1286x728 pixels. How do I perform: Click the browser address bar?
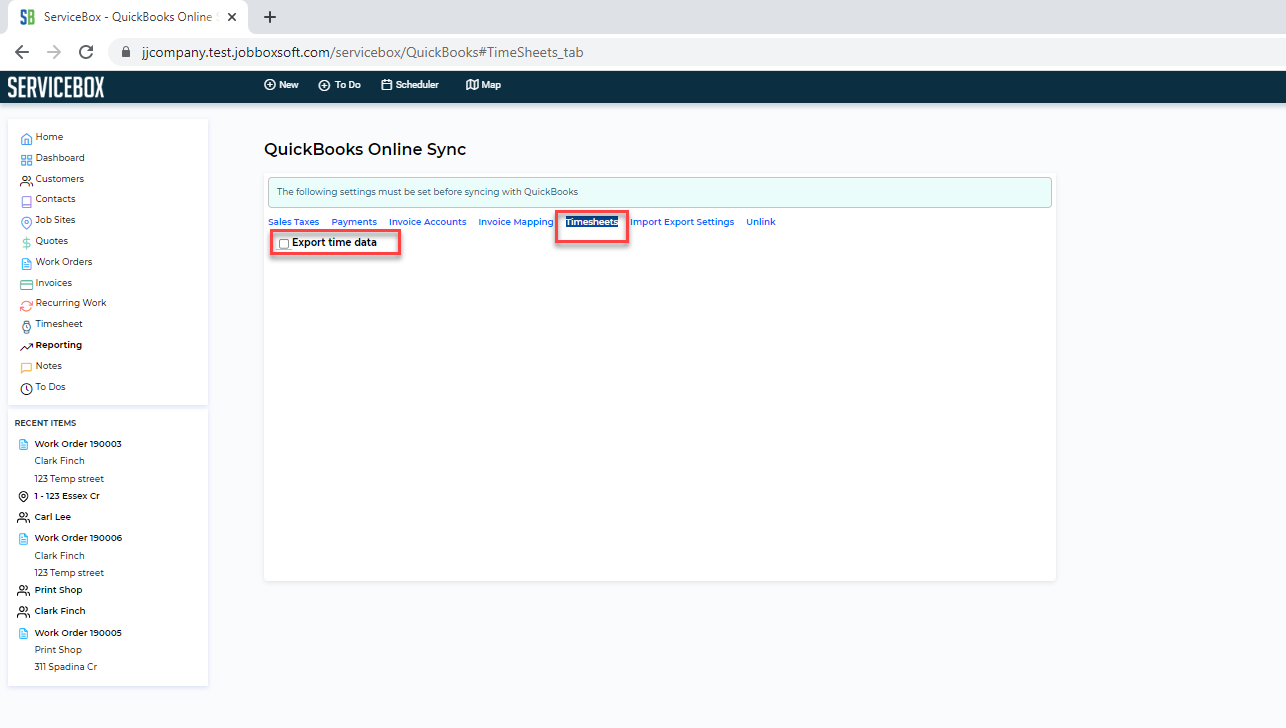[x=690, y=52]
